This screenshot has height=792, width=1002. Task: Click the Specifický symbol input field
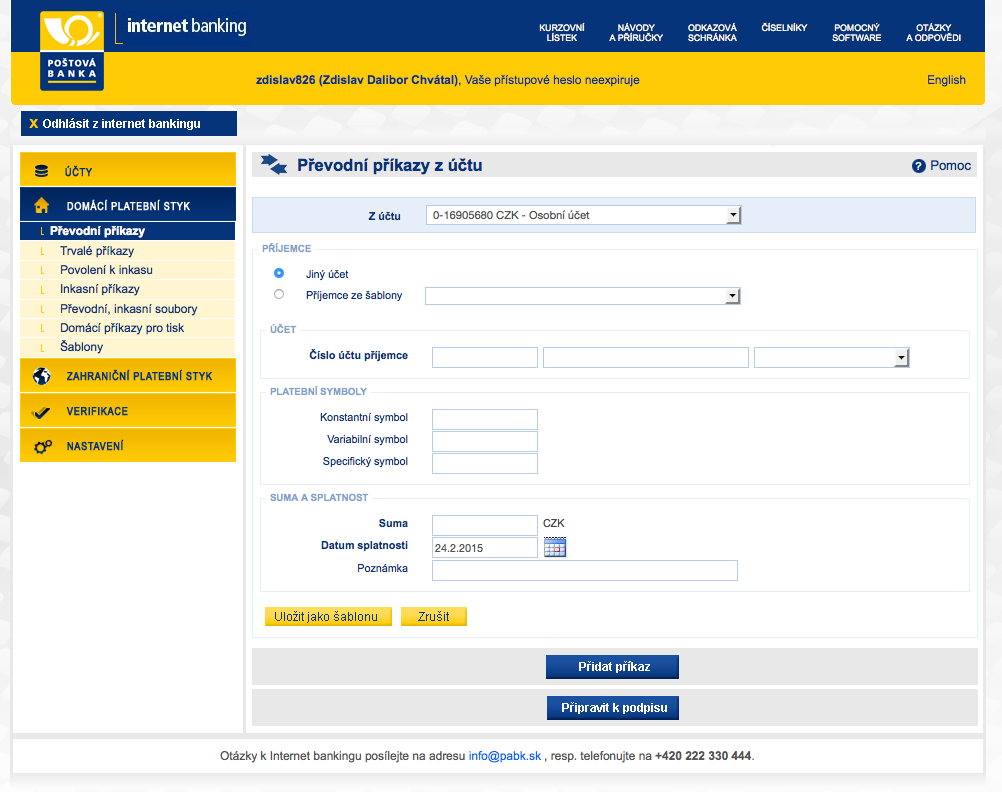(x=484, y=463)
